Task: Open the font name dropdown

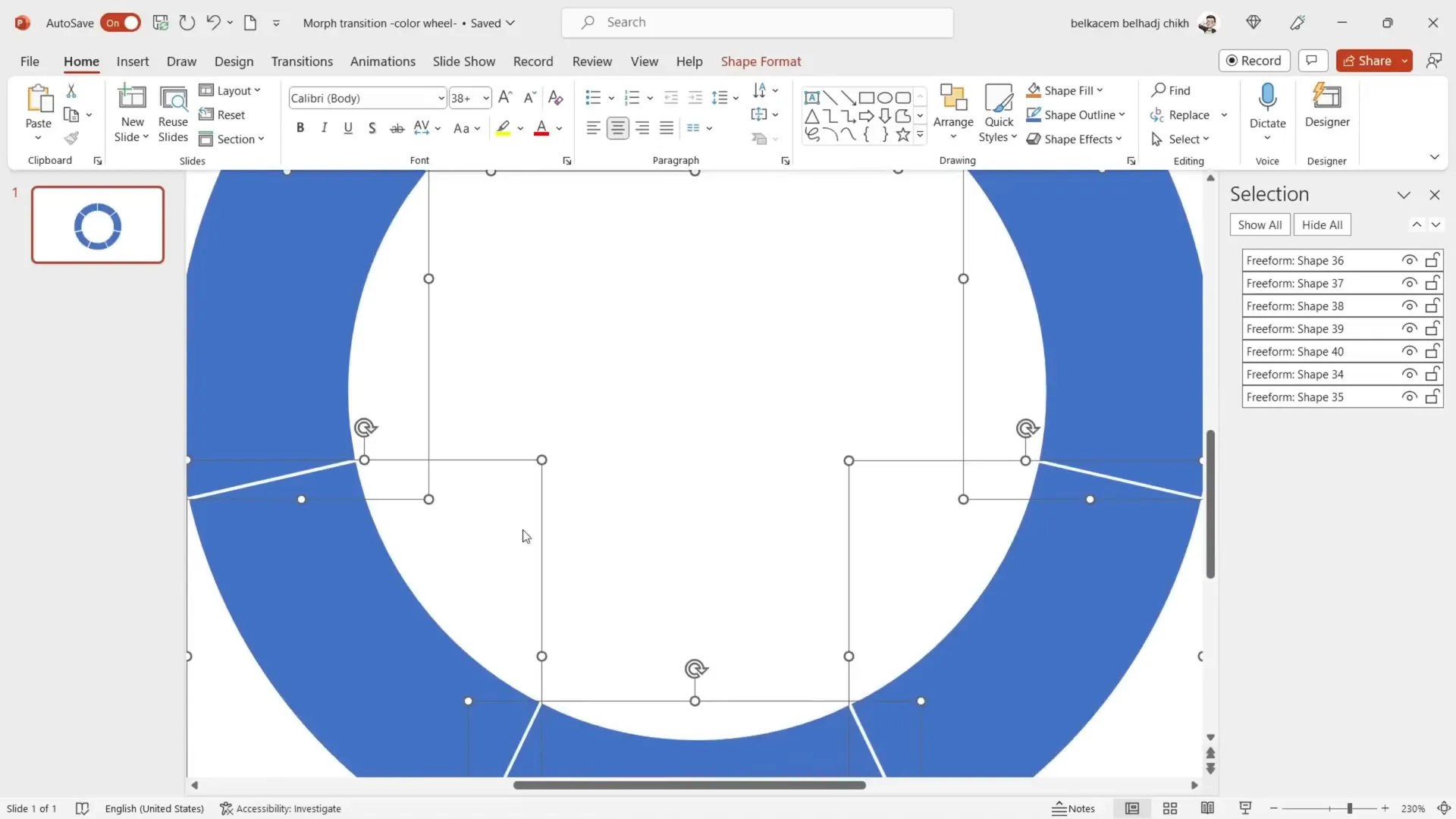Action: 441,98
